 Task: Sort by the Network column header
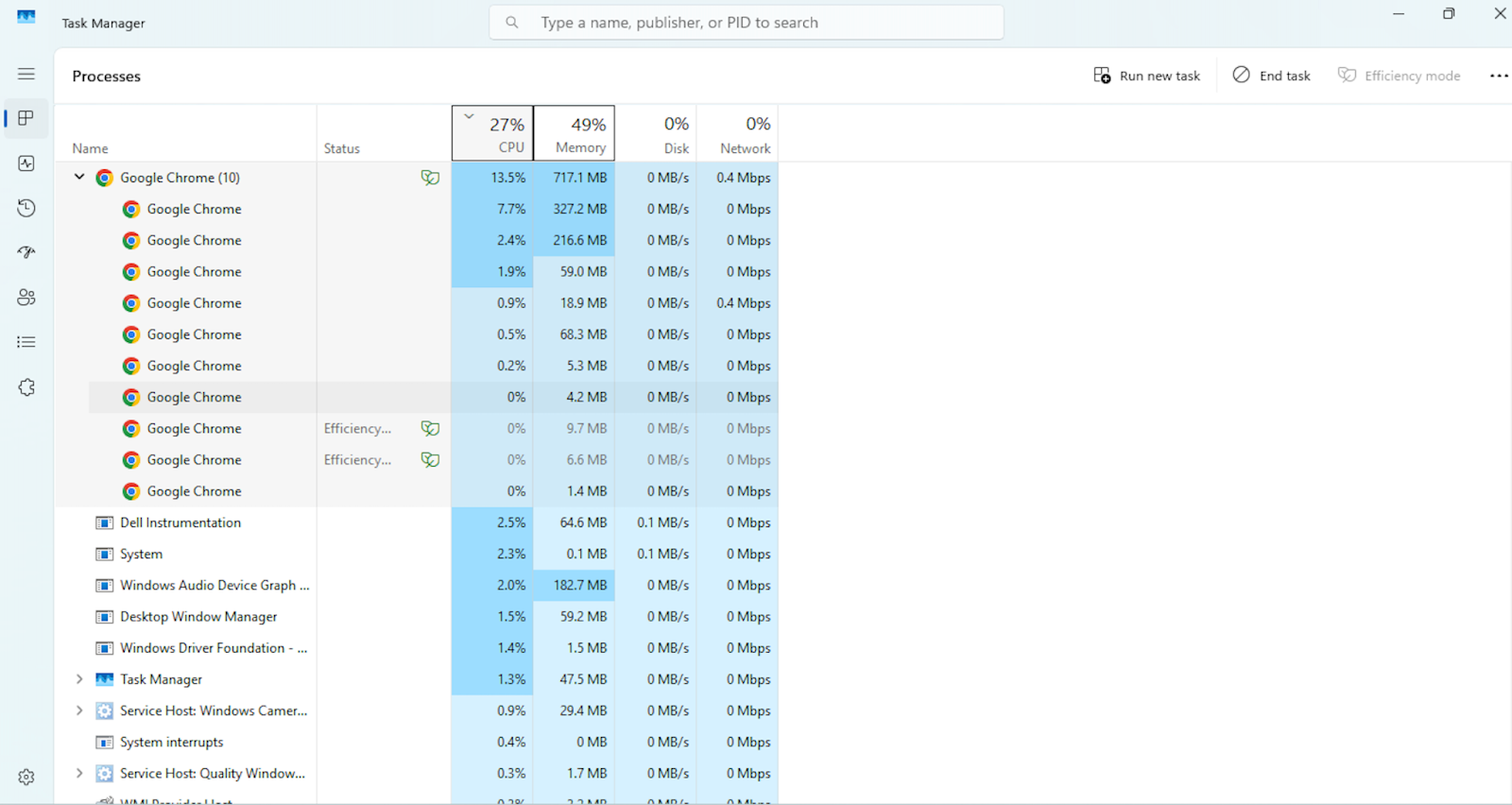point(737,133)
